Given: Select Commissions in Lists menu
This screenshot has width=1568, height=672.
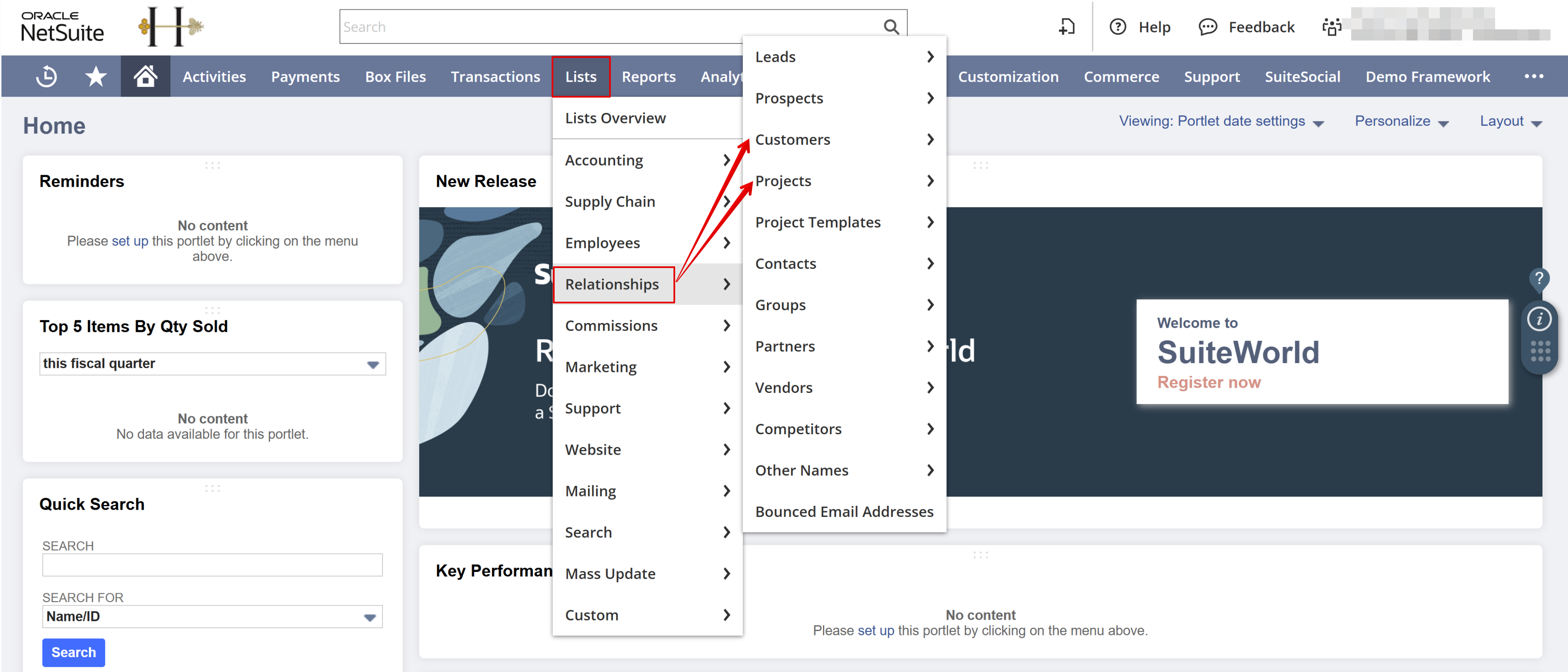Looking at the screenshot, I should 647,326.
